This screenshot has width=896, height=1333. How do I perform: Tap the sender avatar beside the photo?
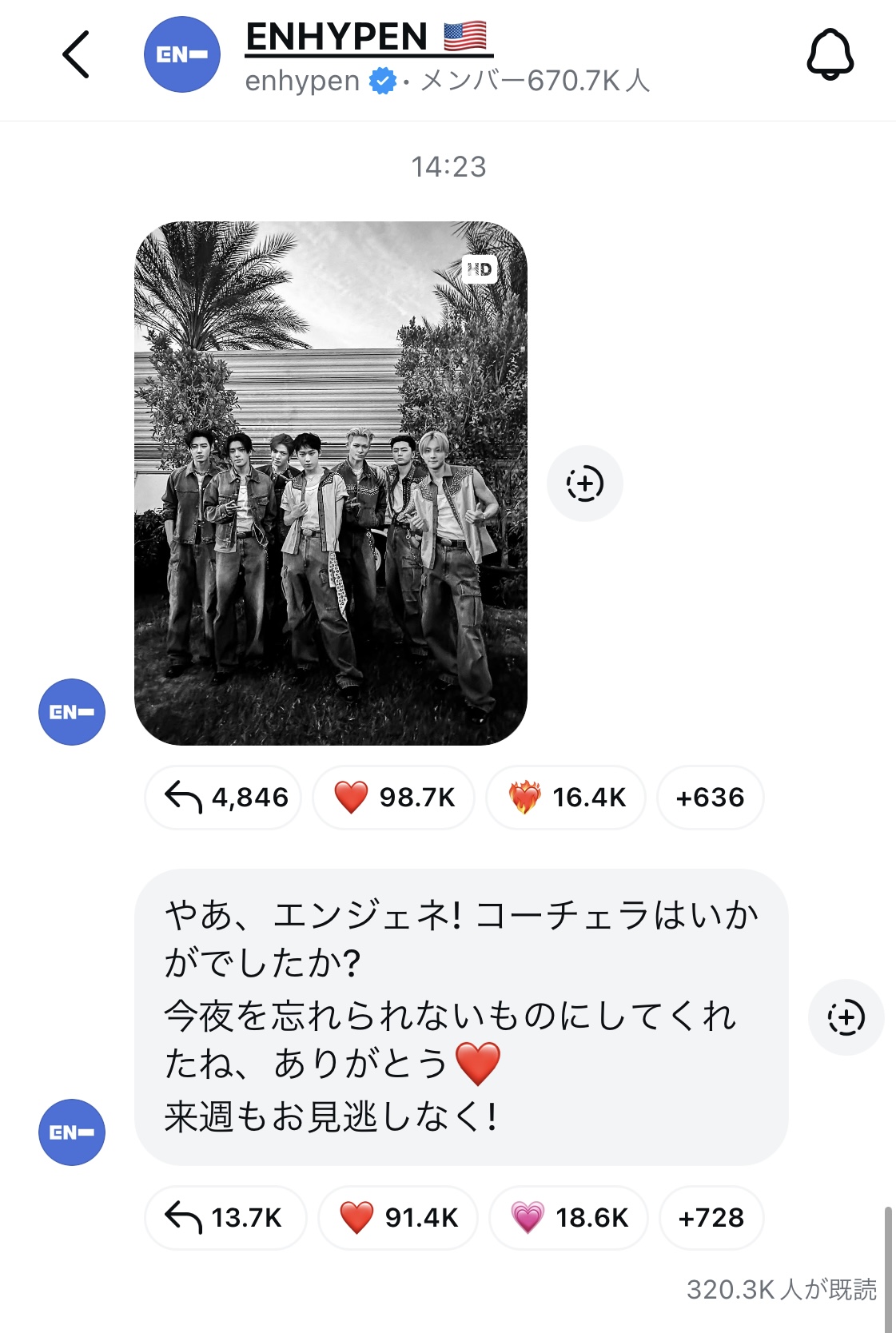tap(72, 711)
